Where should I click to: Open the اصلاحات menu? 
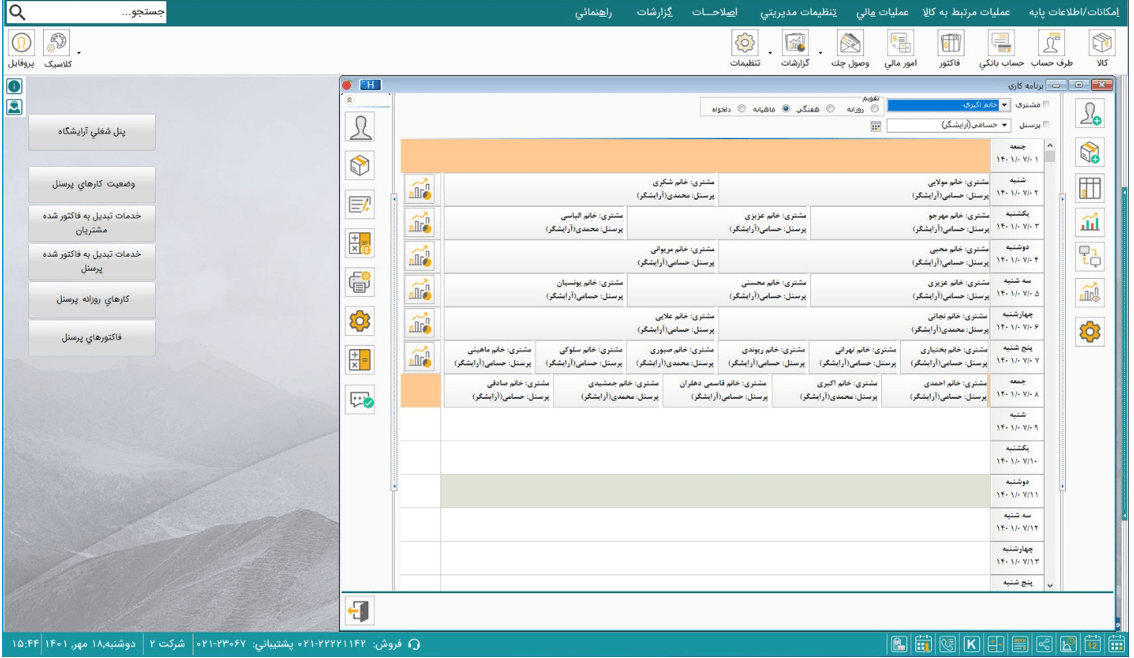click(715, 12)
